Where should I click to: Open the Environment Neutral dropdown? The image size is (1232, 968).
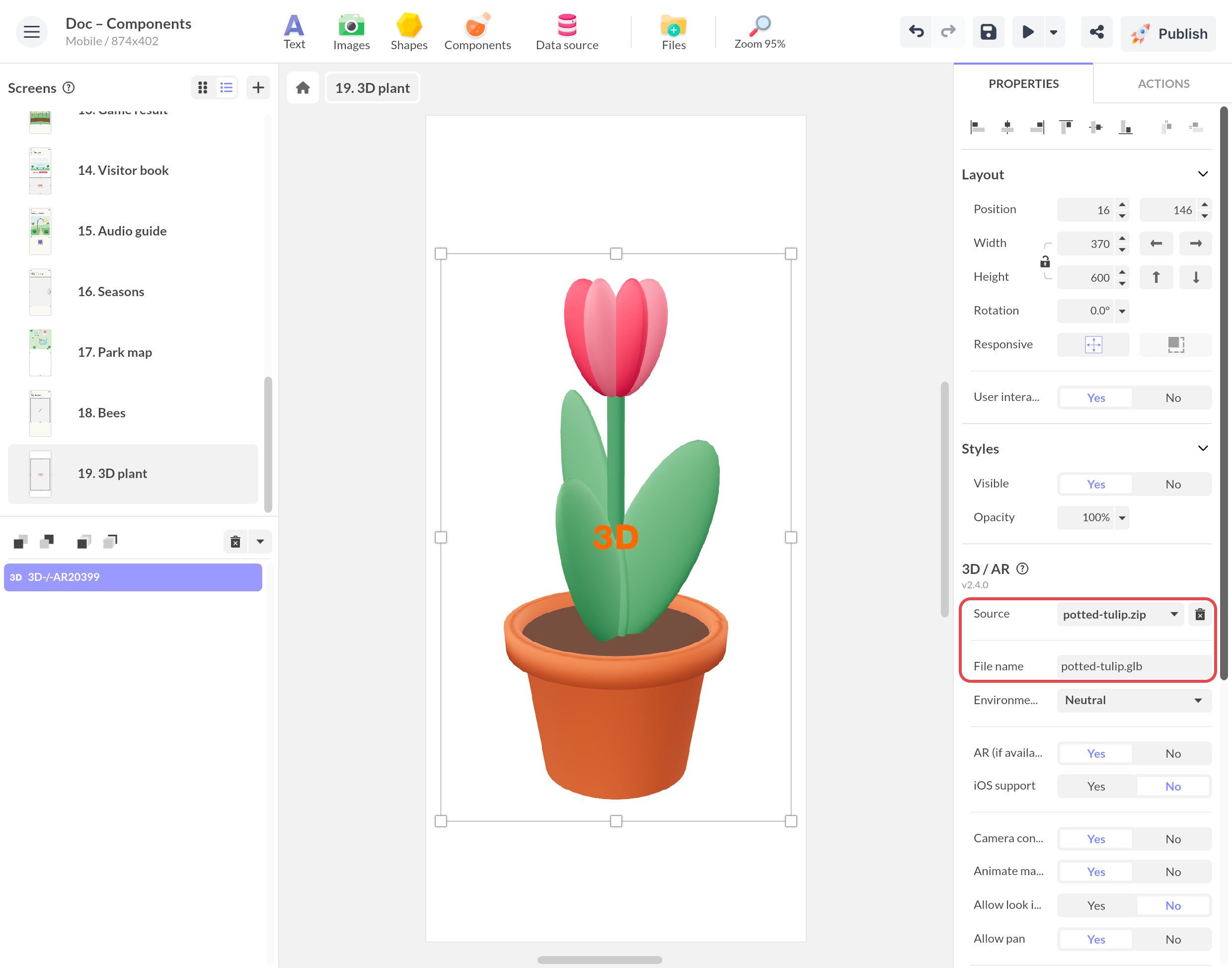click(x=1134, y=701)
